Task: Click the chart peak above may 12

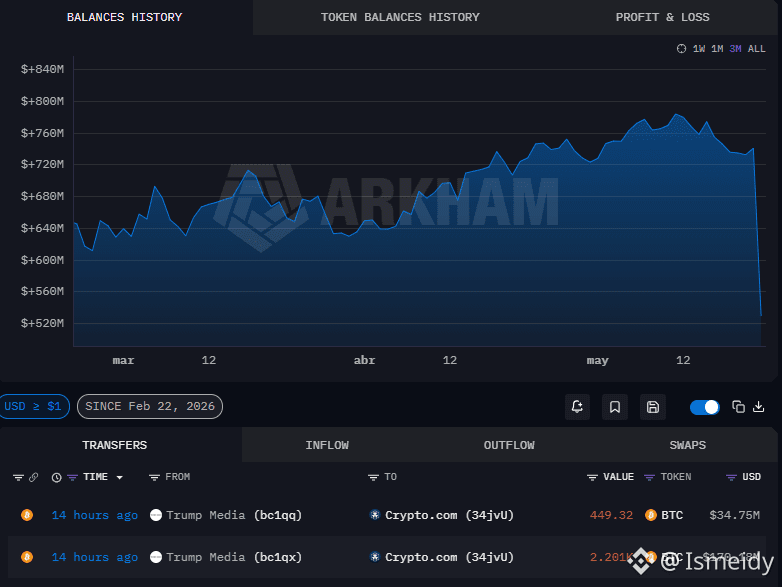Action: (x=676, y=115)
